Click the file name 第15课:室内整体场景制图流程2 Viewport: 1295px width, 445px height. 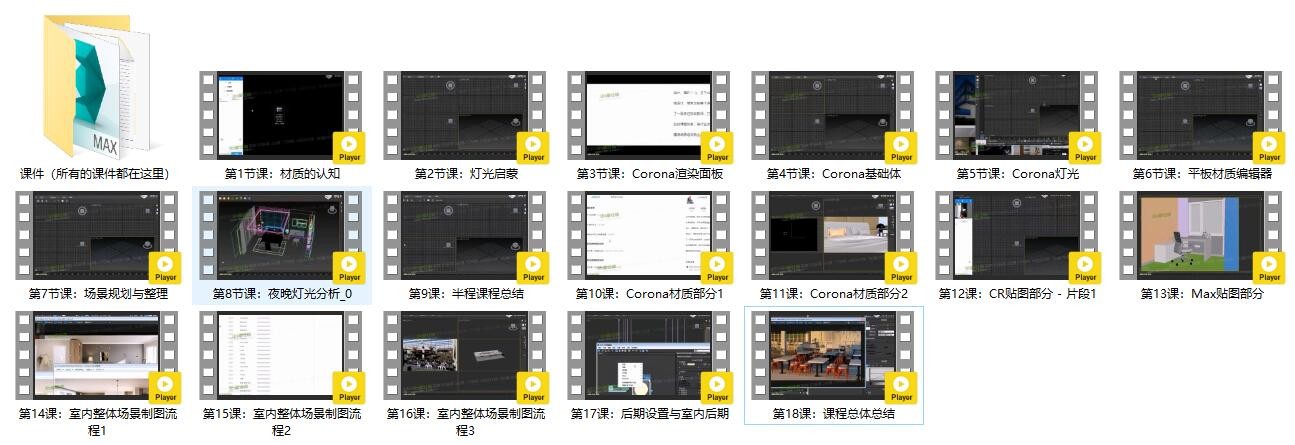pos(281,422)
